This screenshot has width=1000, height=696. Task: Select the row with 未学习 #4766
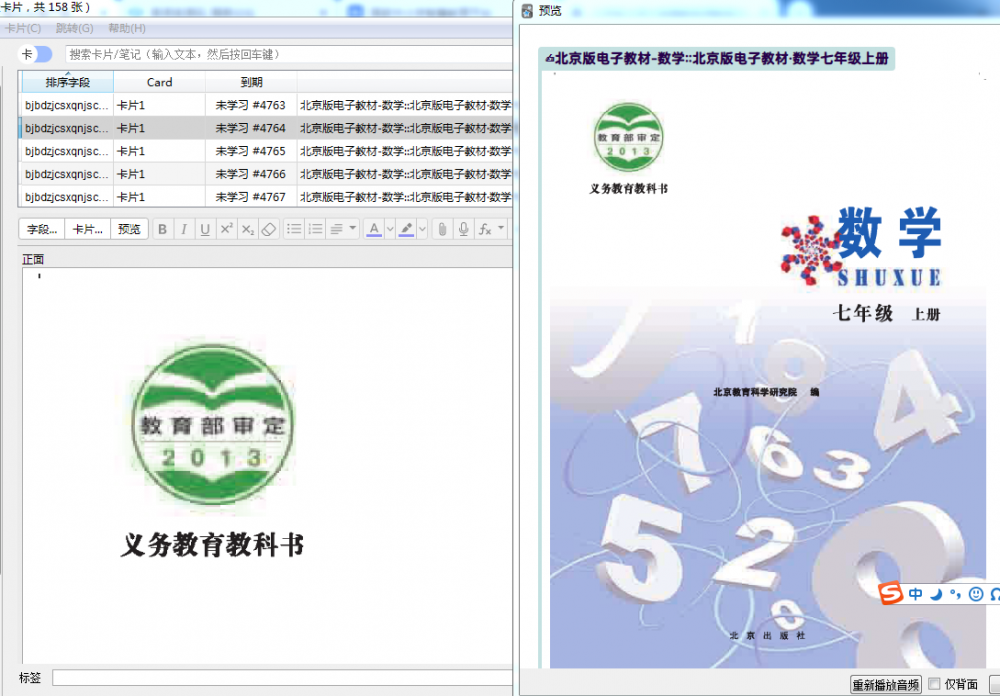point(267,174)
